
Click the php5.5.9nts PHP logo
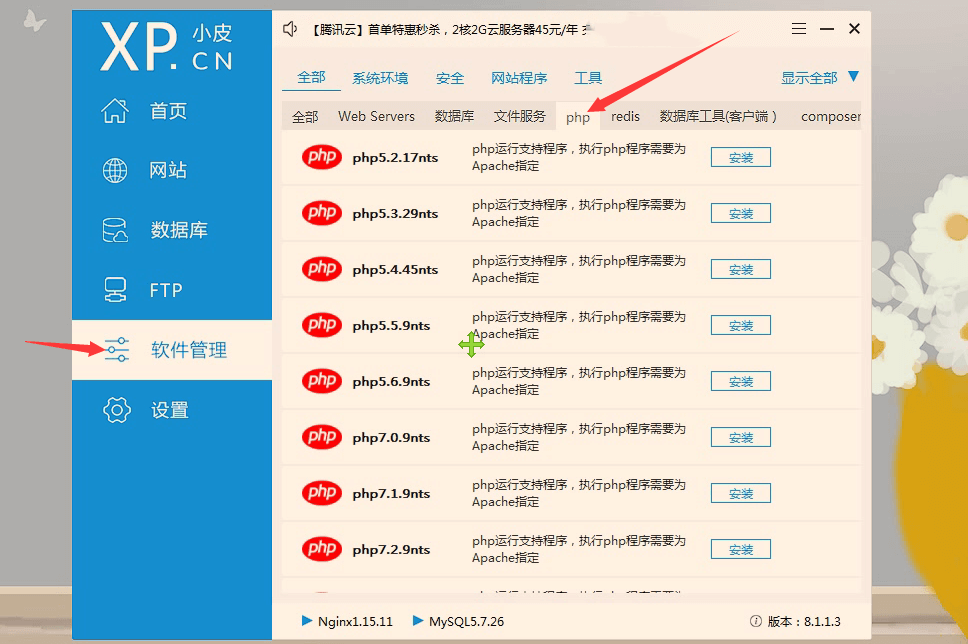pos(322,325)
